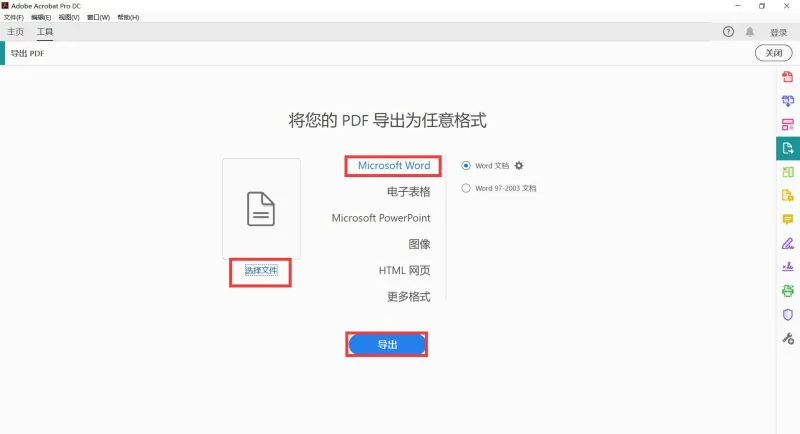The image size is (800, 434).
Task: Click the document file placeholder thumbnail
Action: (261, 209)
